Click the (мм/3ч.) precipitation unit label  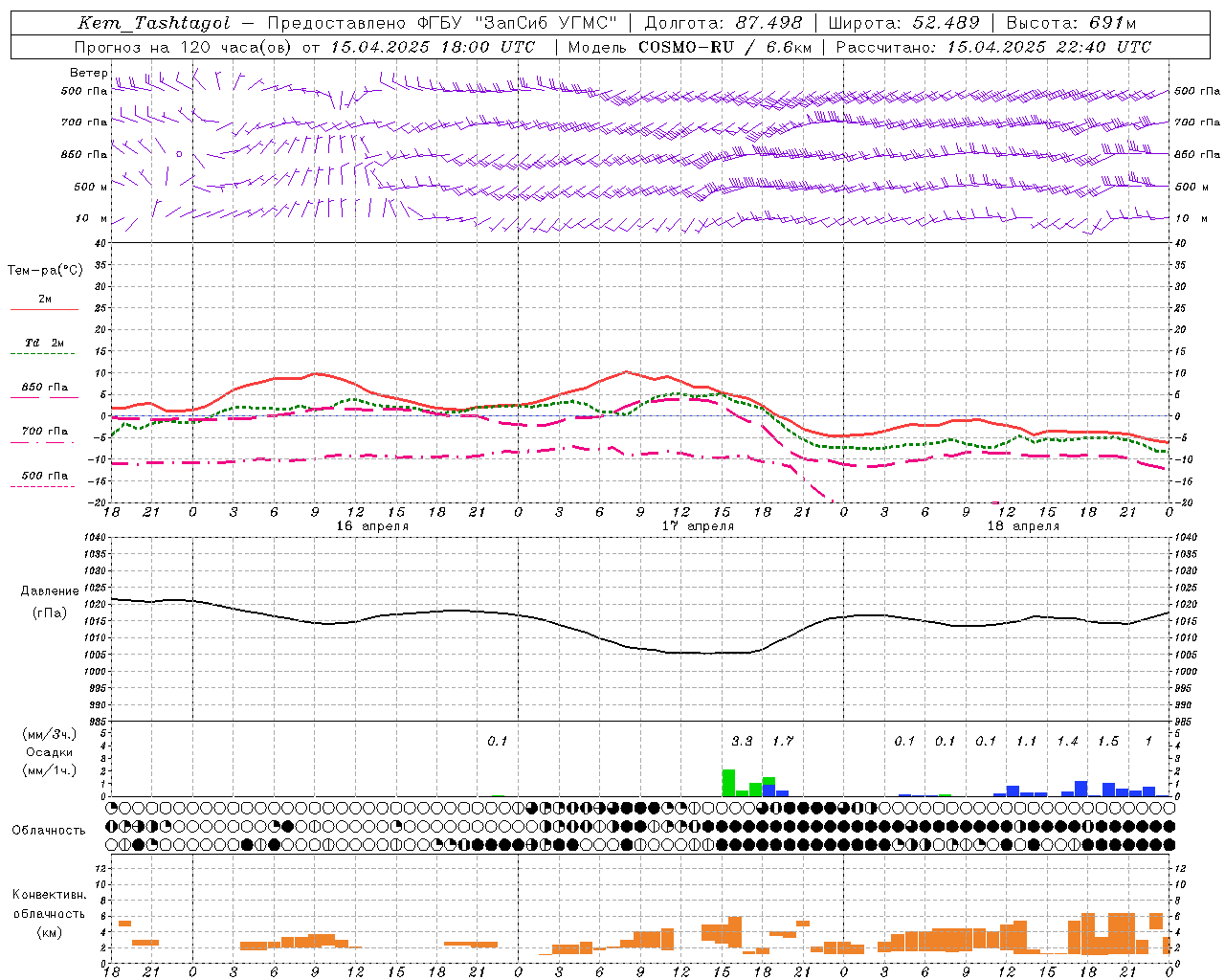click(x=50, y=734)
